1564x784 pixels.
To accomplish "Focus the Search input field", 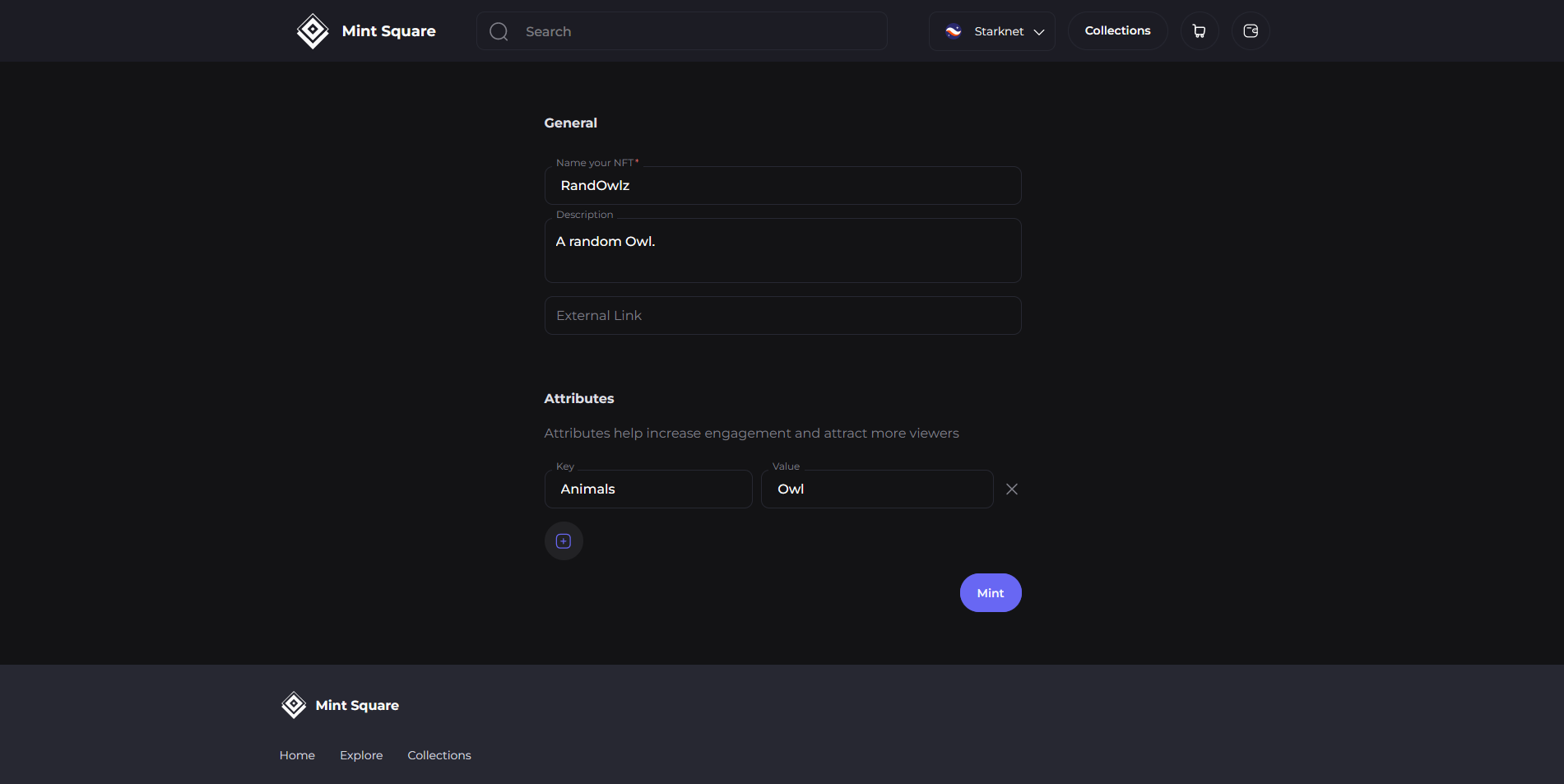I will (699, 31).
